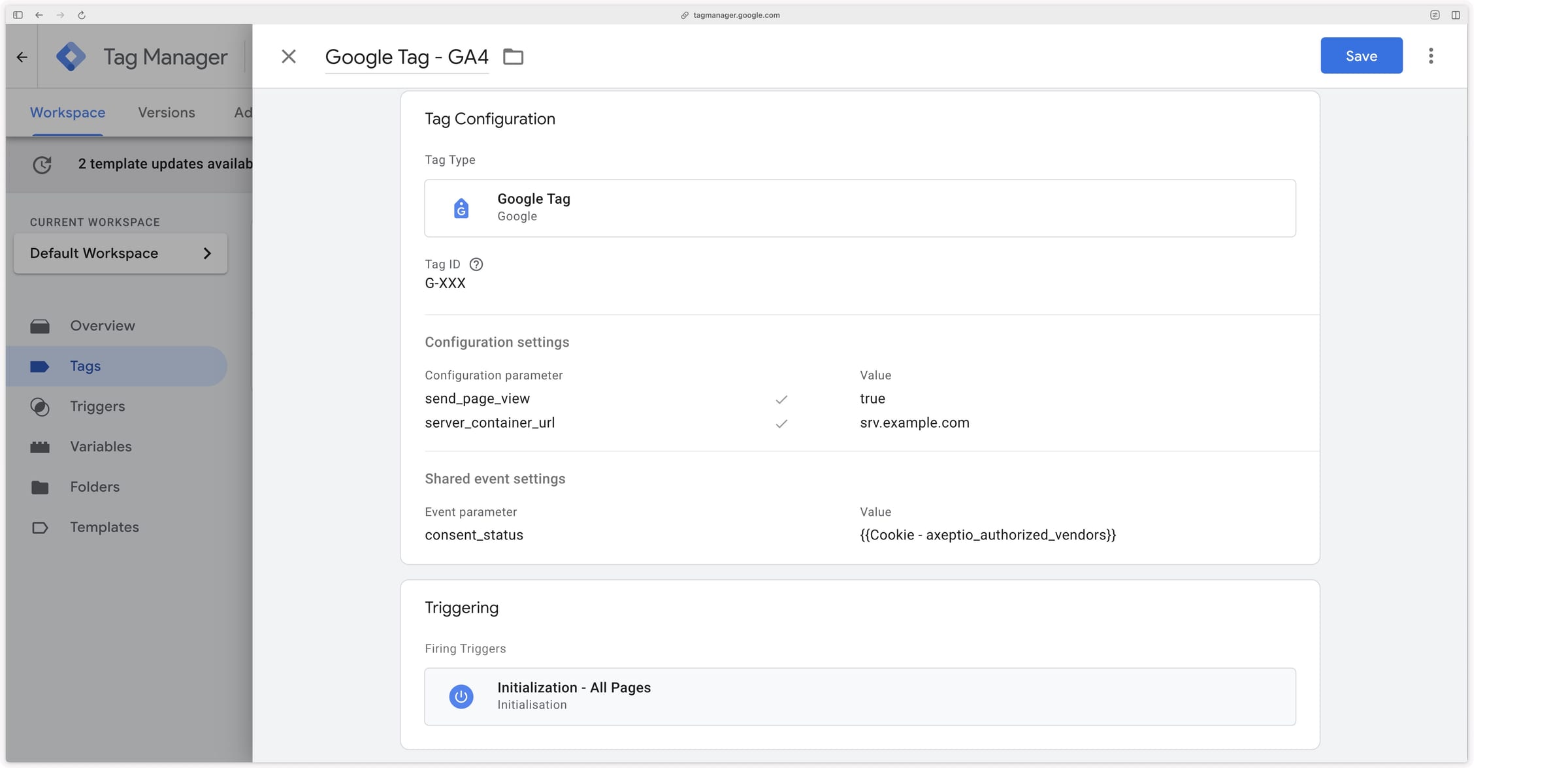The image size is (1568, 768).
Task: Switch to the Versions tab
Action: (x=167, y=112)
